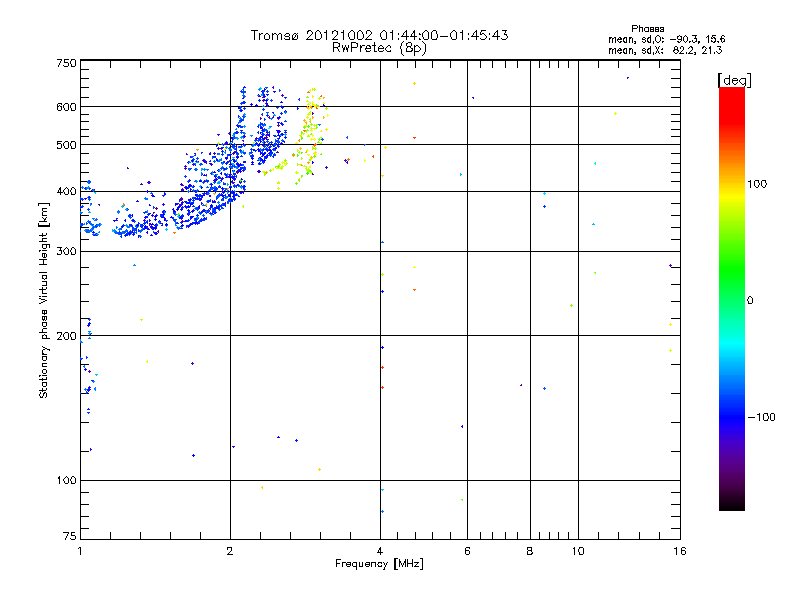Click the phase color scale bar
The height and width of the screenshot is (600, 800).
pyautogui.click(x=732, y=298)
